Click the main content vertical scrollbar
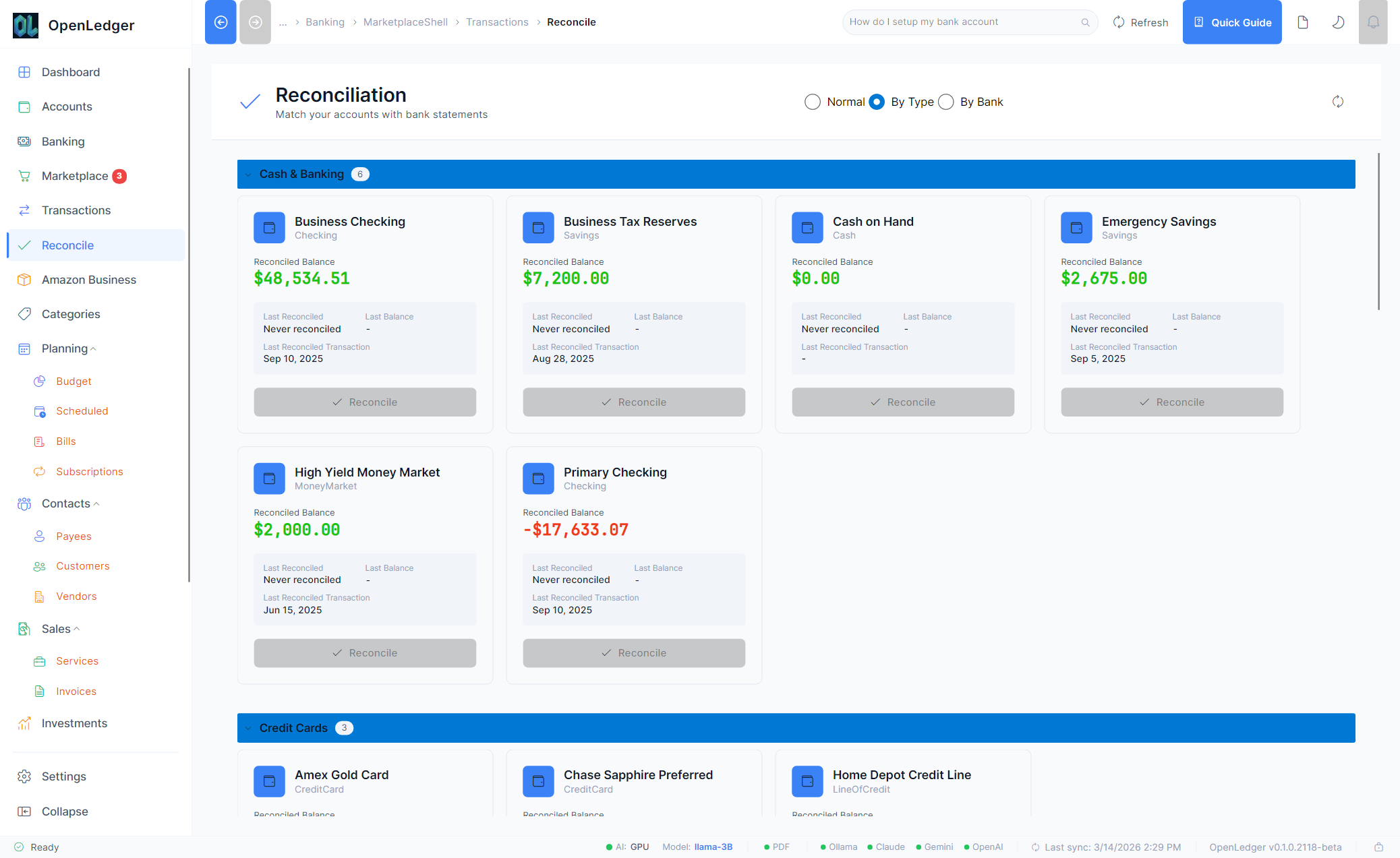Image resolution: width=1400 pixels, height=858 pixels. pos(1378,232)
